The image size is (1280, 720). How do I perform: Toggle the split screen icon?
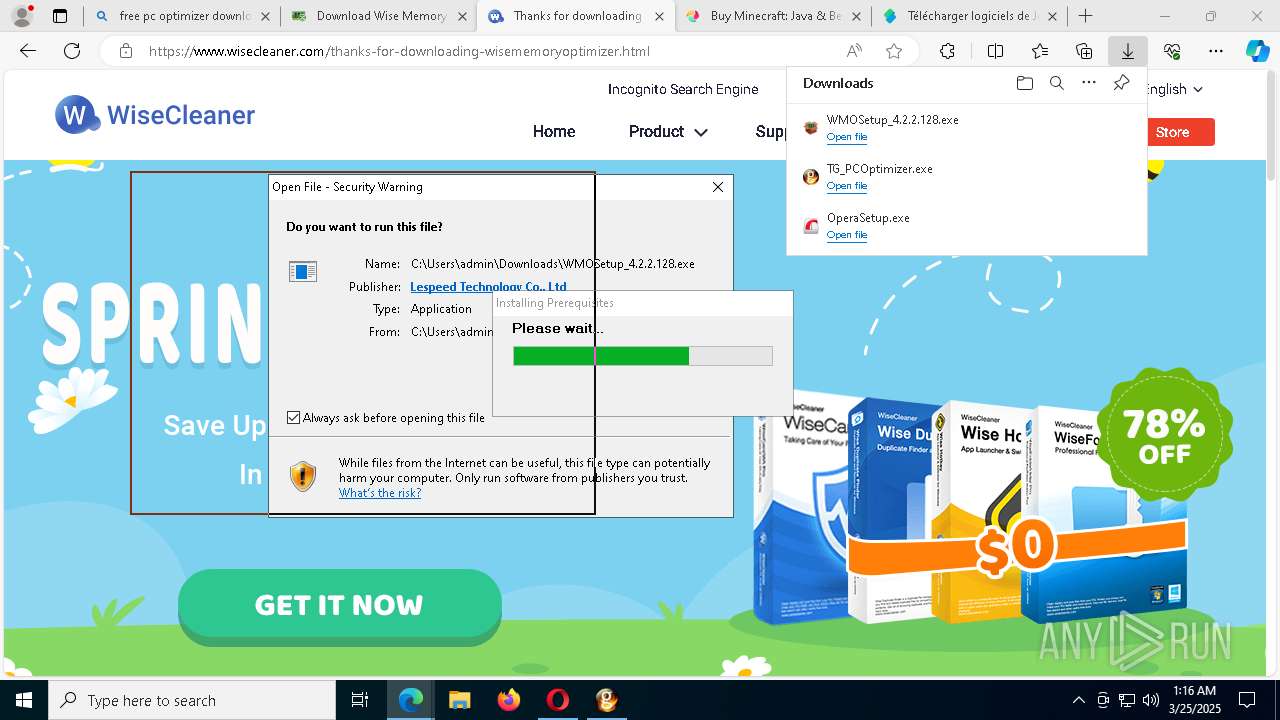coord(995,51)
